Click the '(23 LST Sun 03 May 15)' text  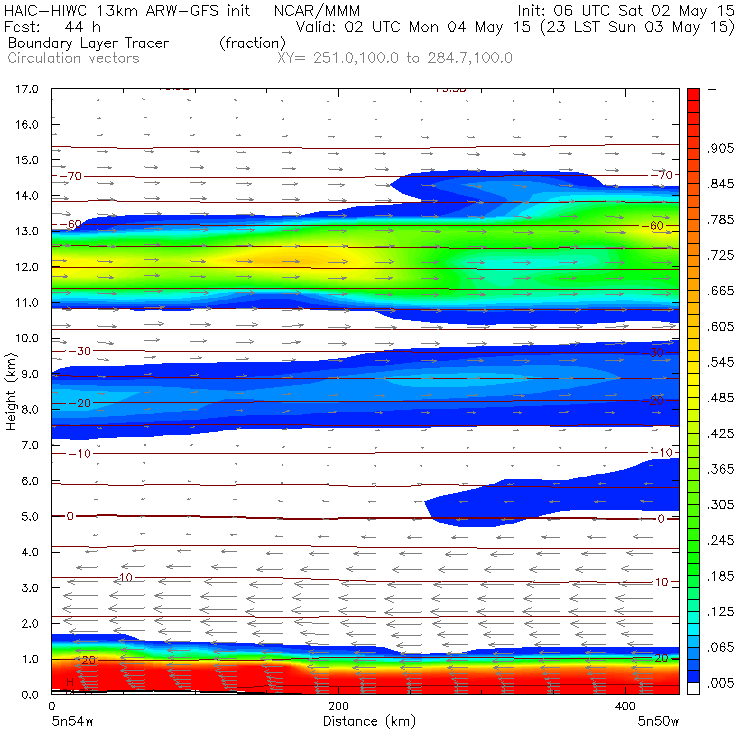(x=638, y=27)
